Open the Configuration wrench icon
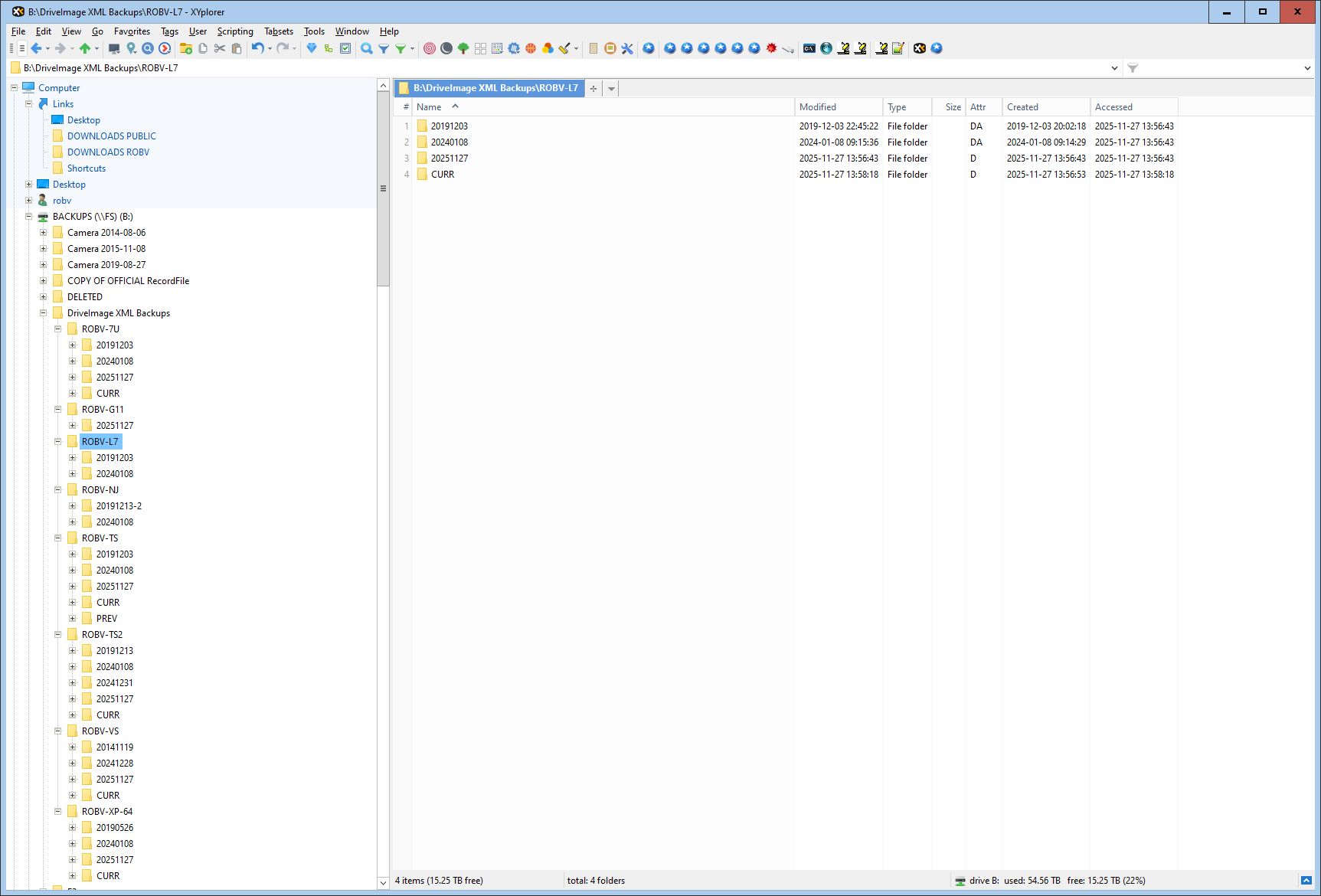The height and width of the screenshot is (896, 1321). point(627,48)
